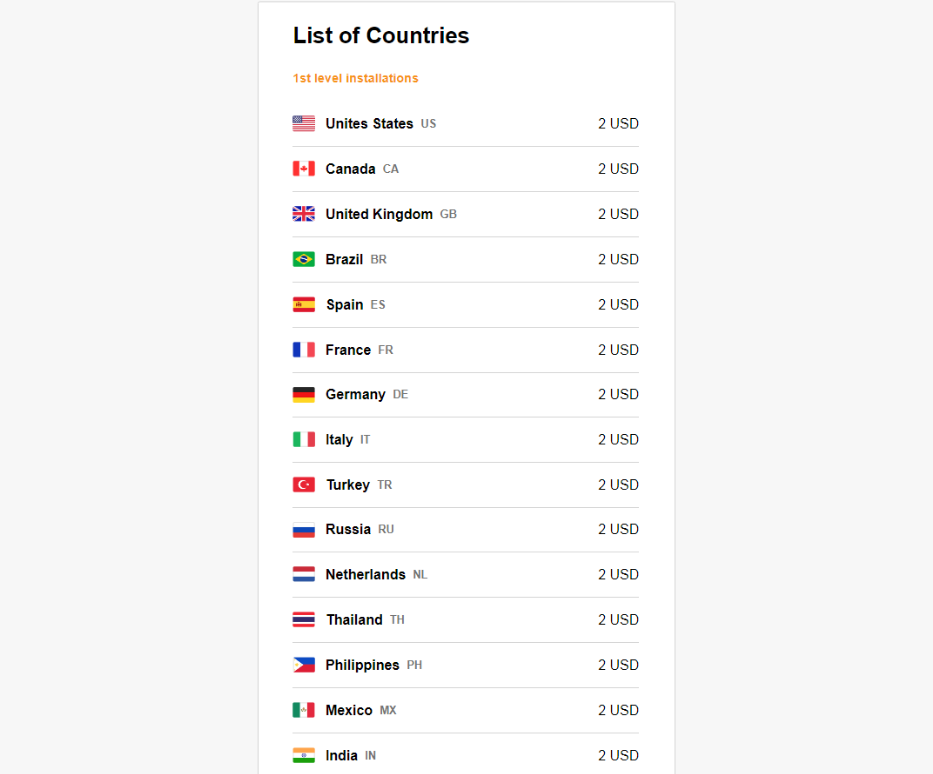
Task: Select the Italy country name
Action: coord(339,440)
